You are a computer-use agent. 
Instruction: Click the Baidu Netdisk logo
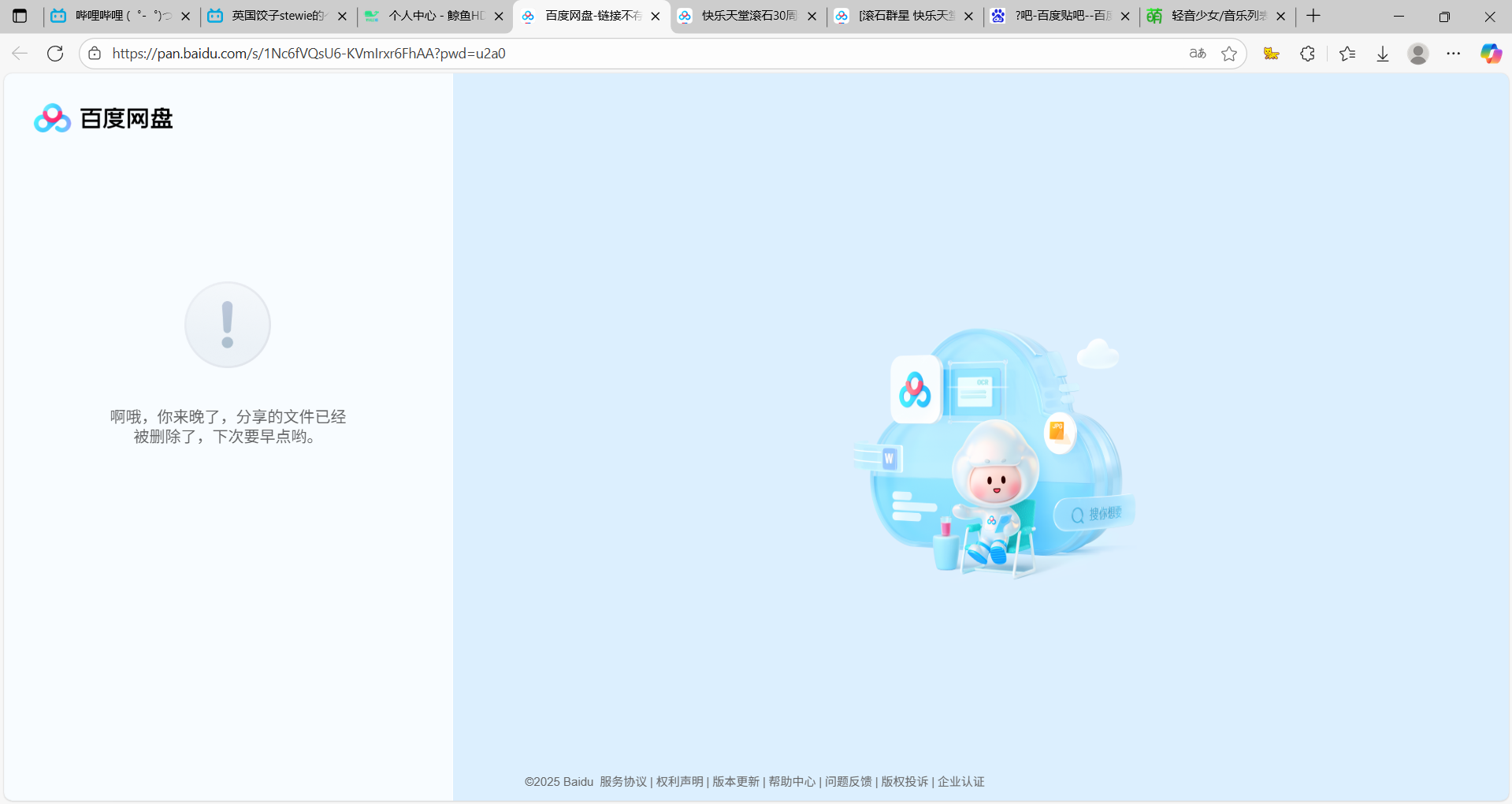coord(103,118)
